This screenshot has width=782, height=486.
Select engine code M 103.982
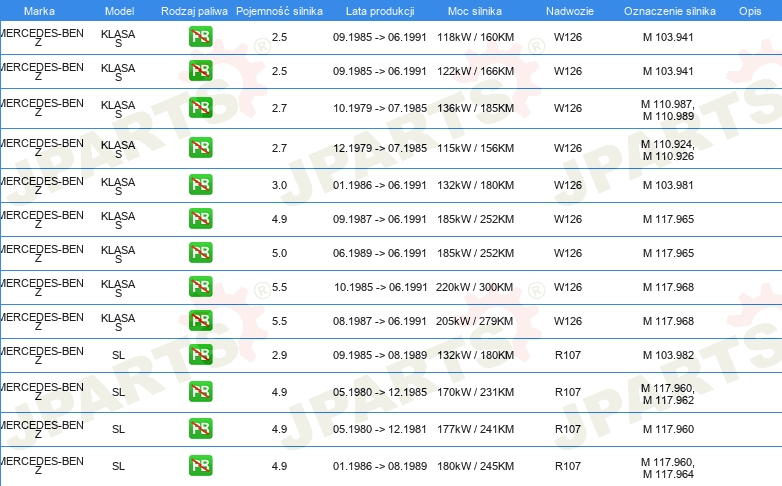coord(668,355)
